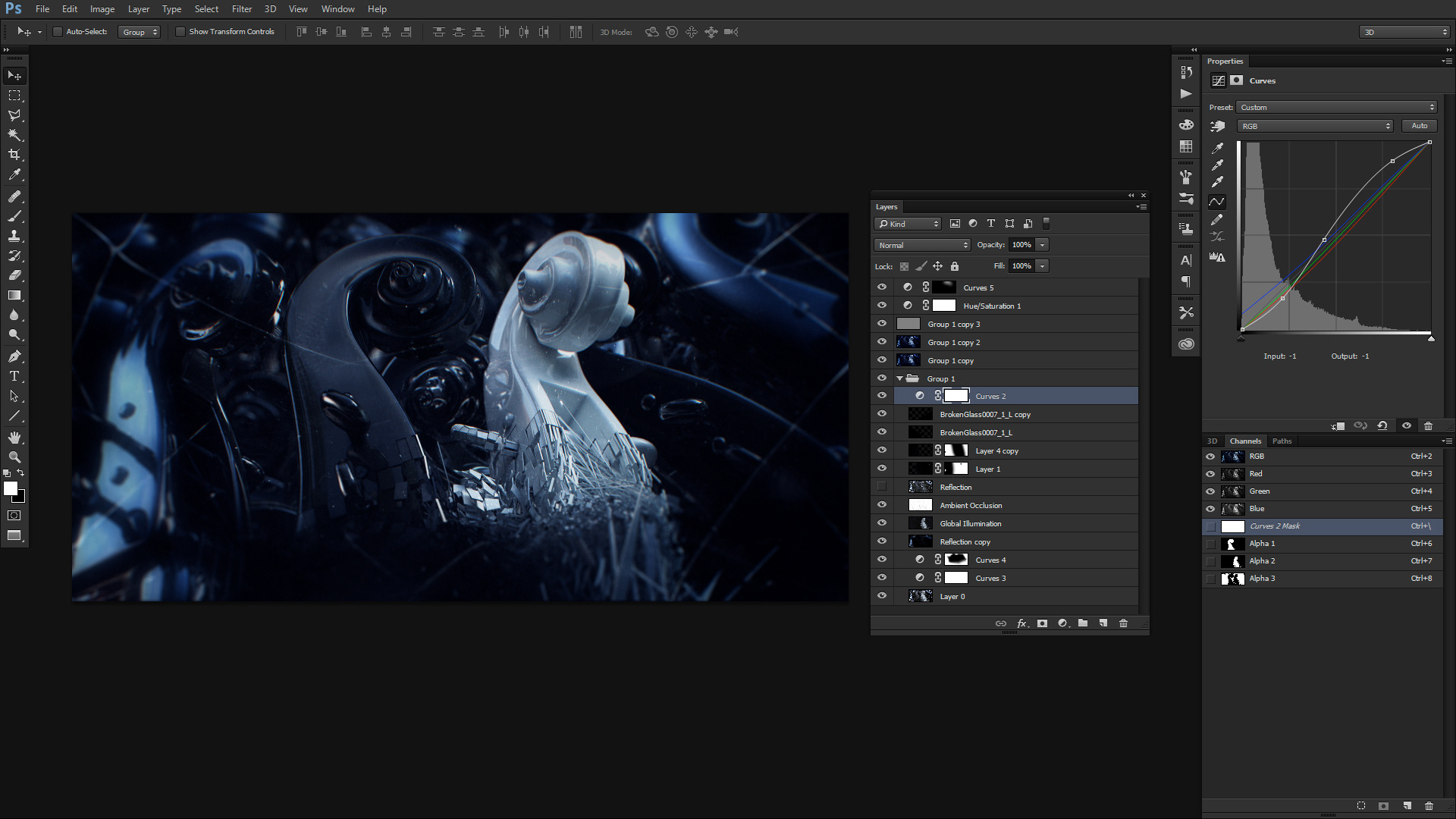
Task: Switch to the Paths tab
Action: pyautogui.click(x=1282, y=441)
